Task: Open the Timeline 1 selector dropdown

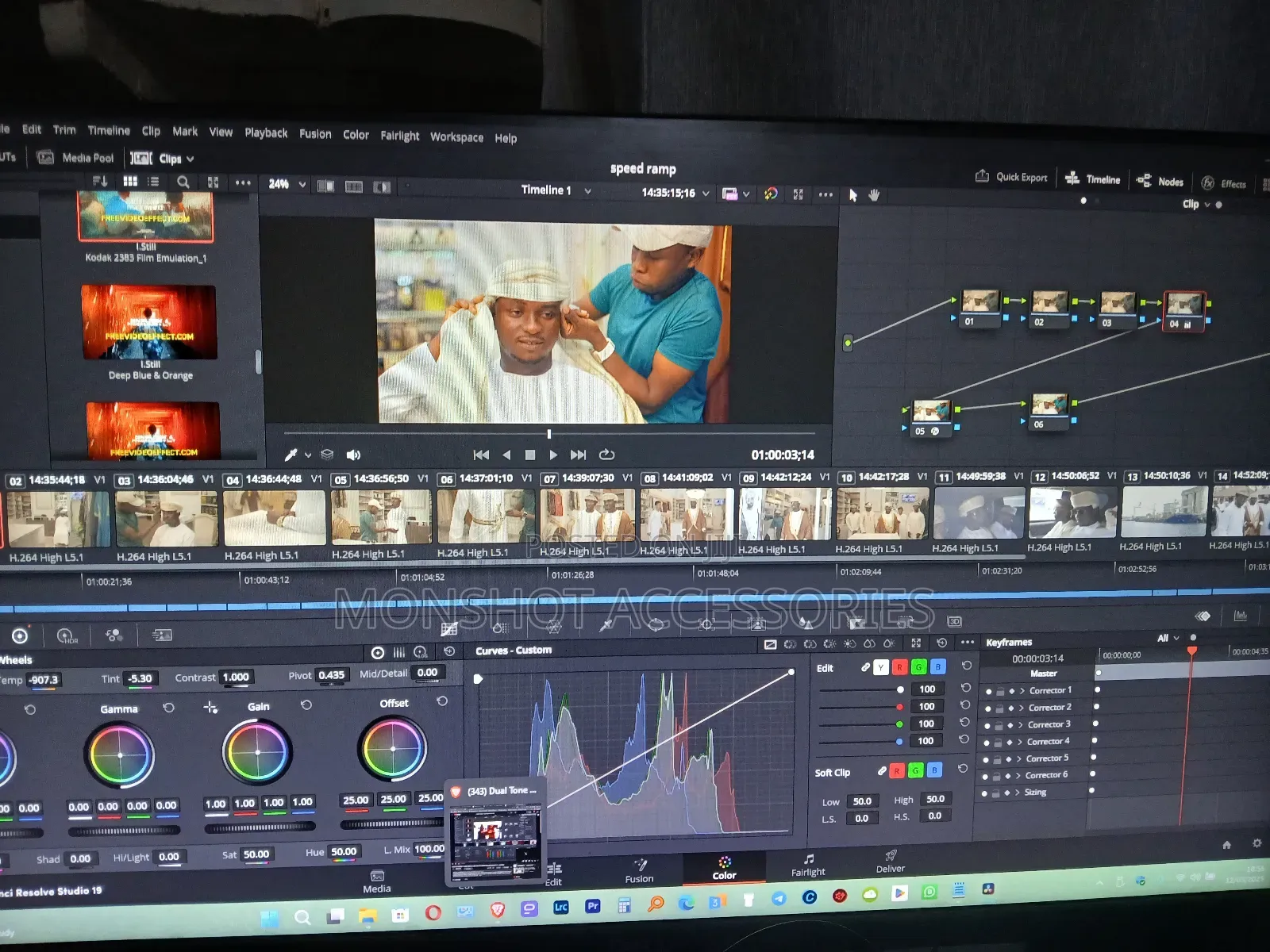Action: click(587, 191)
